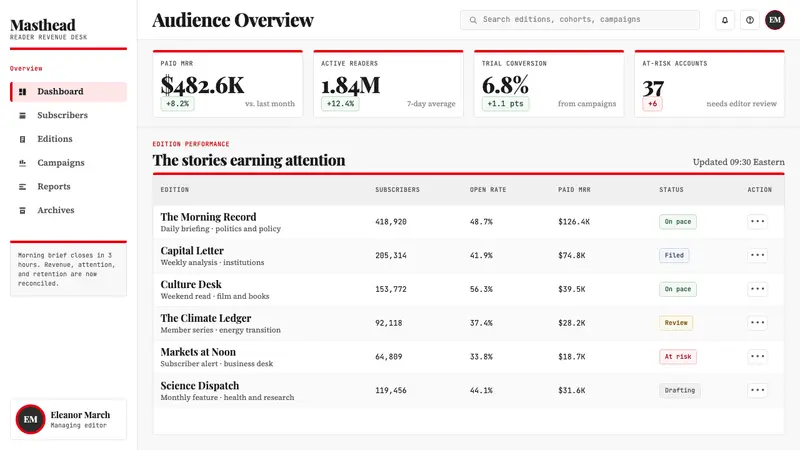
Task: Click On pace status for Culture Desk
Action: click(x=678, y=289)
